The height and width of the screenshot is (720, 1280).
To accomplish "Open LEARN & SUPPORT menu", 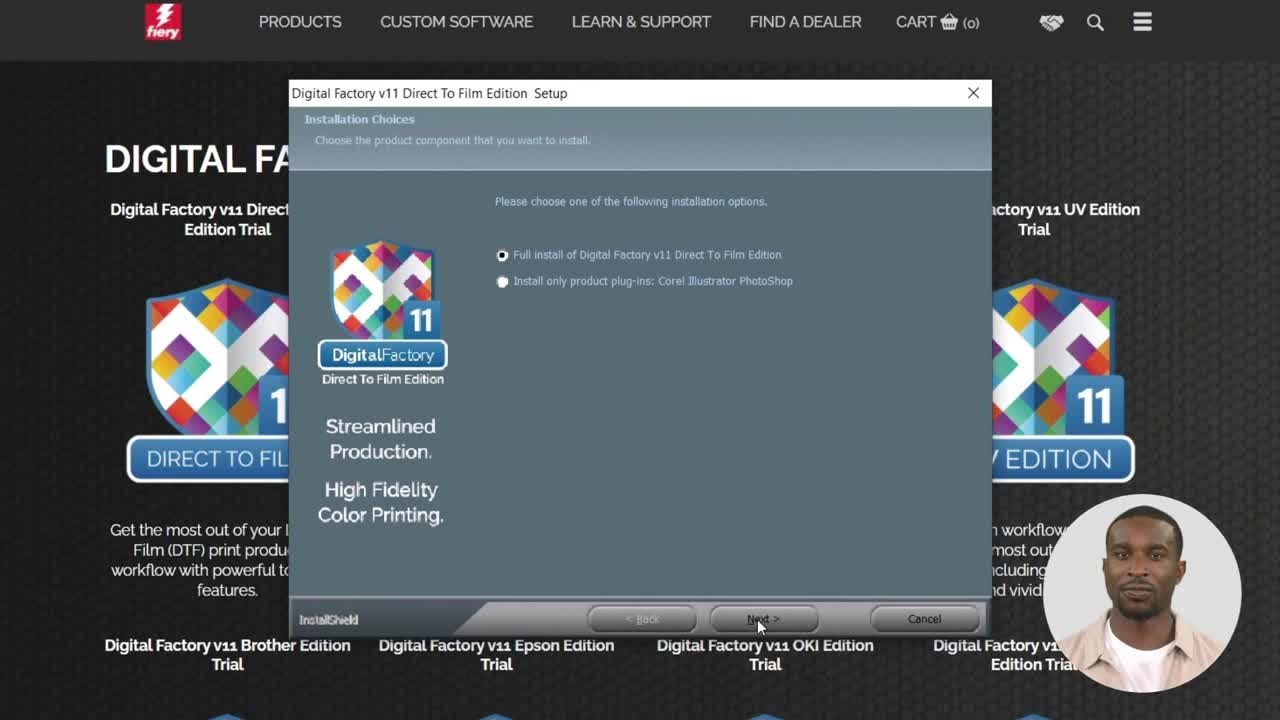I will click(x=641, y=22).
